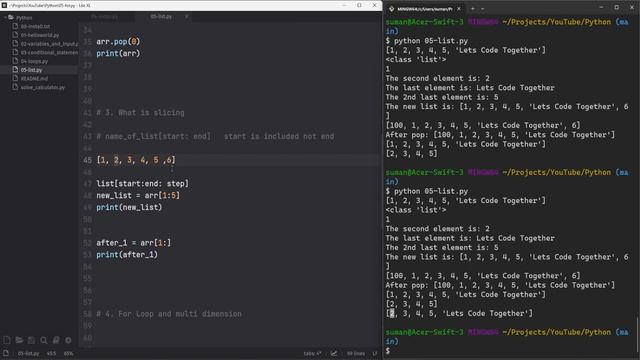The height and width of the screenshot is (360, 640).
Task: Click the output line "[2, 3, 4, 5, 'Lets Code Together']"
Action: 459,313
